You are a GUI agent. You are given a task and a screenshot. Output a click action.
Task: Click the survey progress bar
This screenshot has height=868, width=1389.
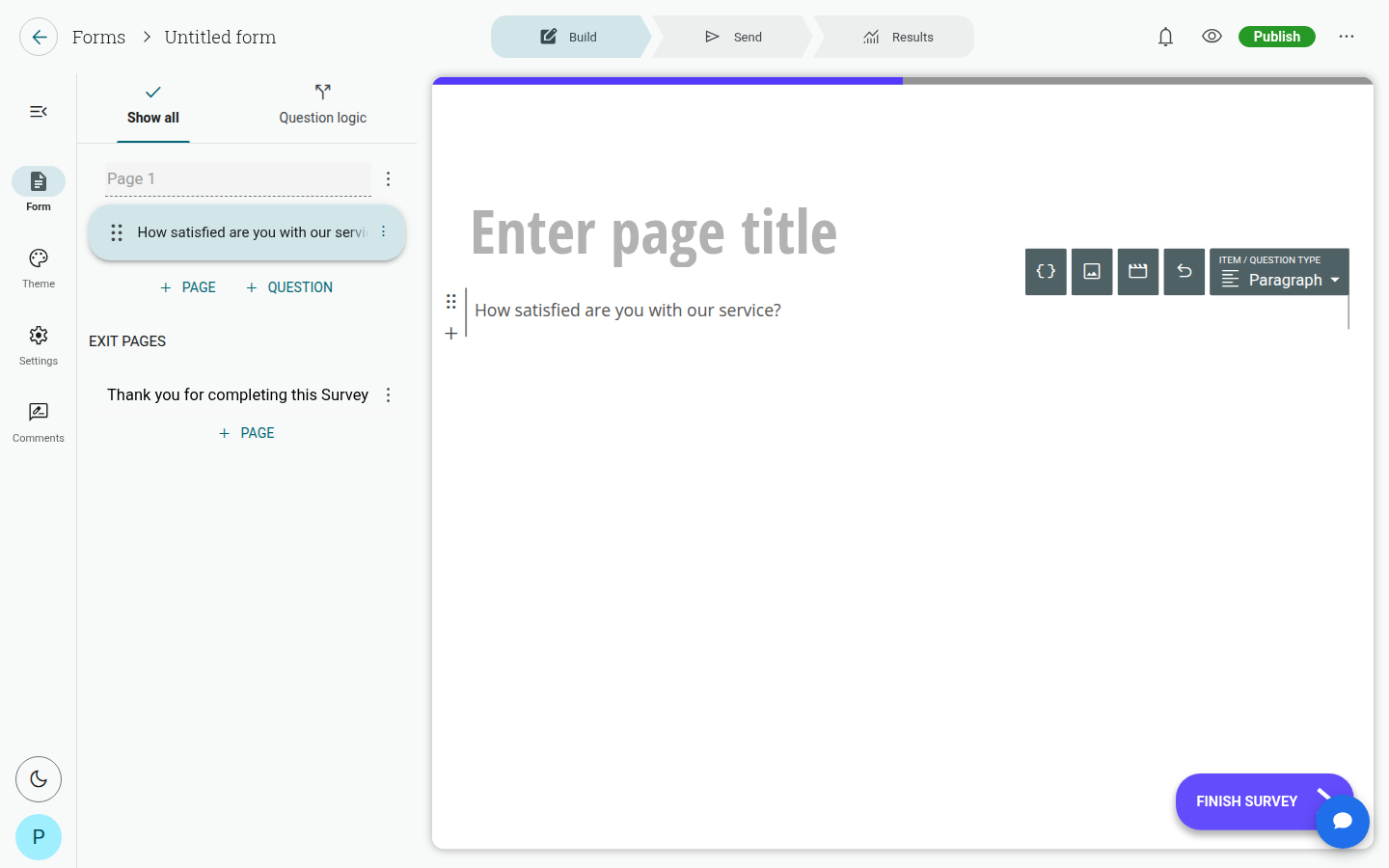coord(903,81)
